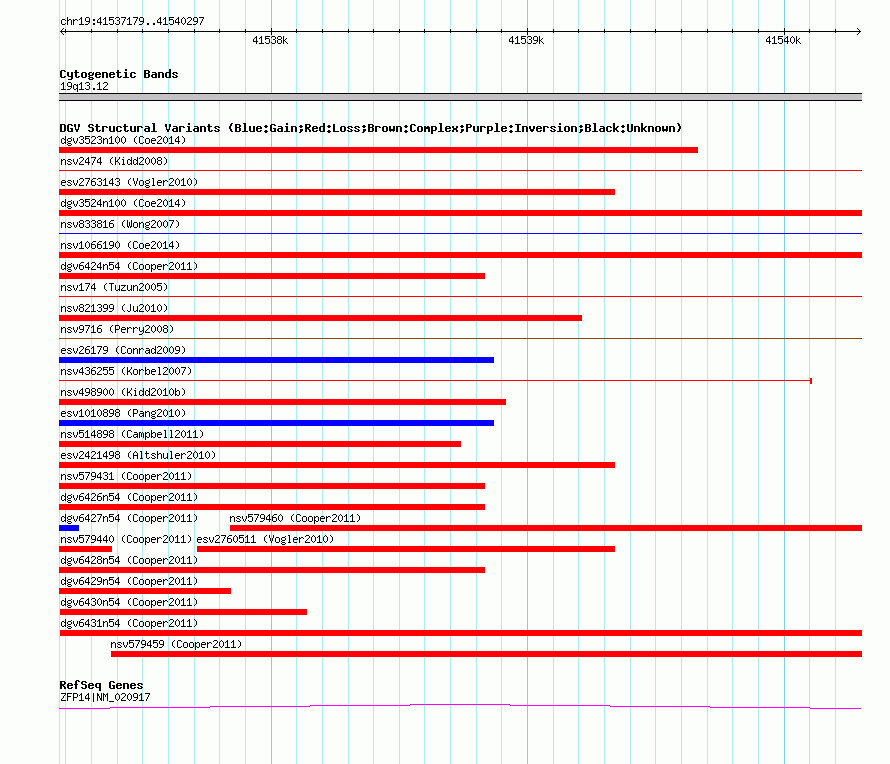
Task: Click the thin brown nsv9716 complex line
Action: pos(460,338)
